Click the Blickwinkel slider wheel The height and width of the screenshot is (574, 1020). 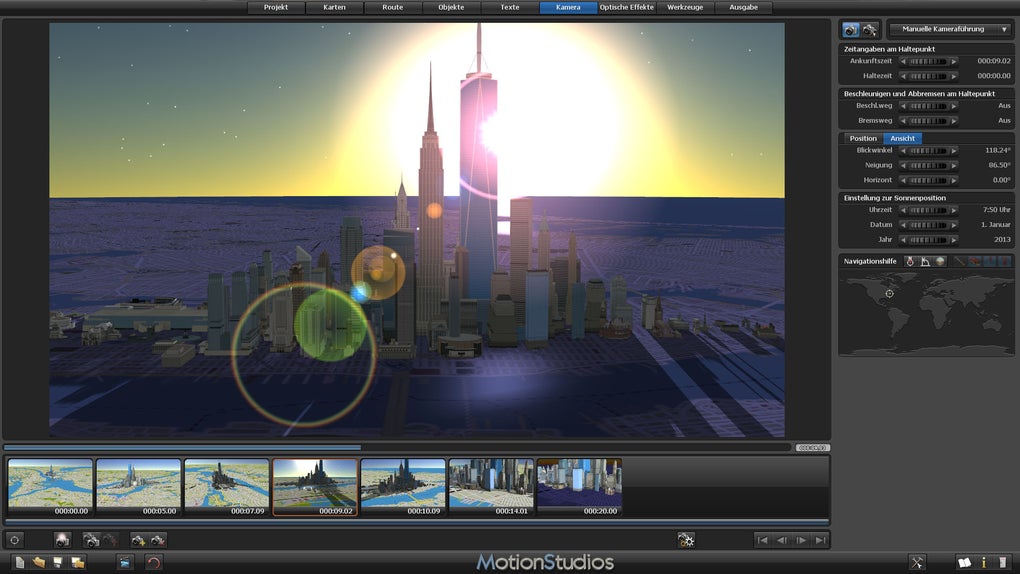(928, 151)
